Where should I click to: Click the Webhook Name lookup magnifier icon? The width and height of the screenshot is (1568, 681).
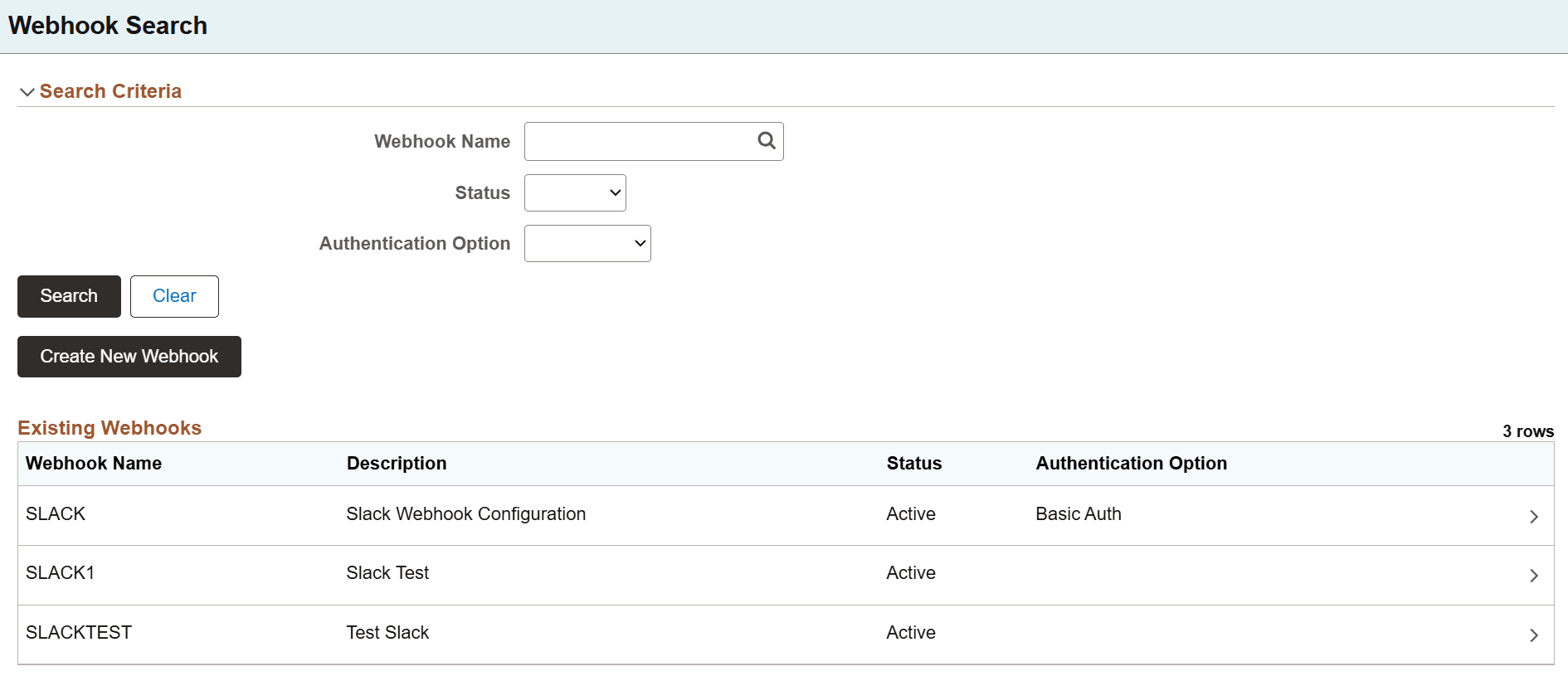click(767, 141)
